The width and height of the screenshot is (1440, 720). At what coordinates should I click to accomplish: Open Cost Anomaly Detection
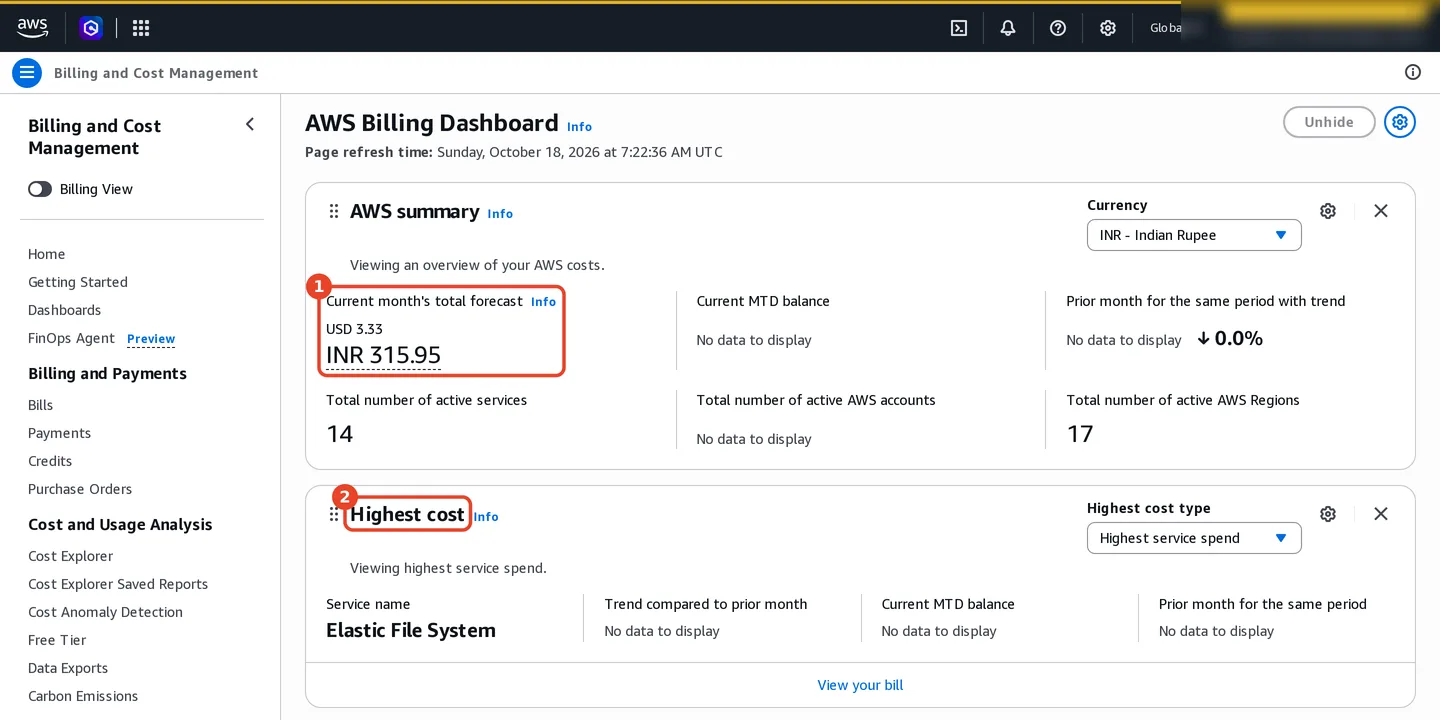tap(106, 612)
